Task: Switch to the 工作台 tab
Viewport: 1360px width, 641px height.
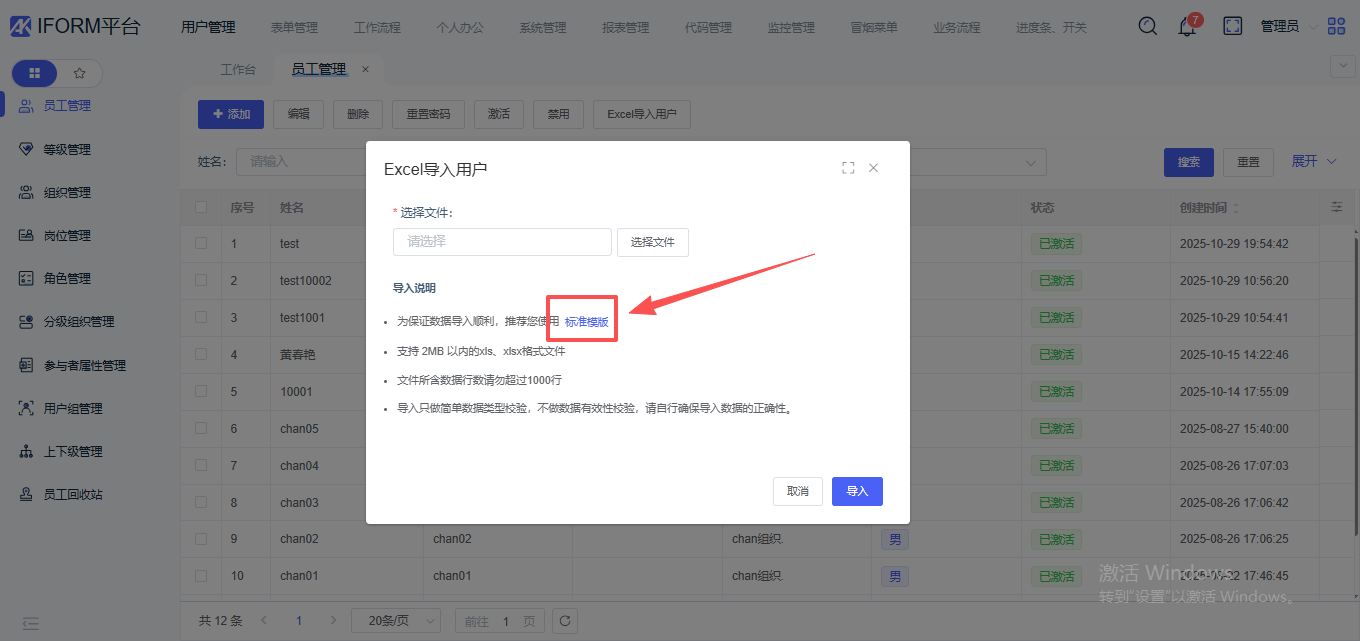Action: (x=238, y=69)
